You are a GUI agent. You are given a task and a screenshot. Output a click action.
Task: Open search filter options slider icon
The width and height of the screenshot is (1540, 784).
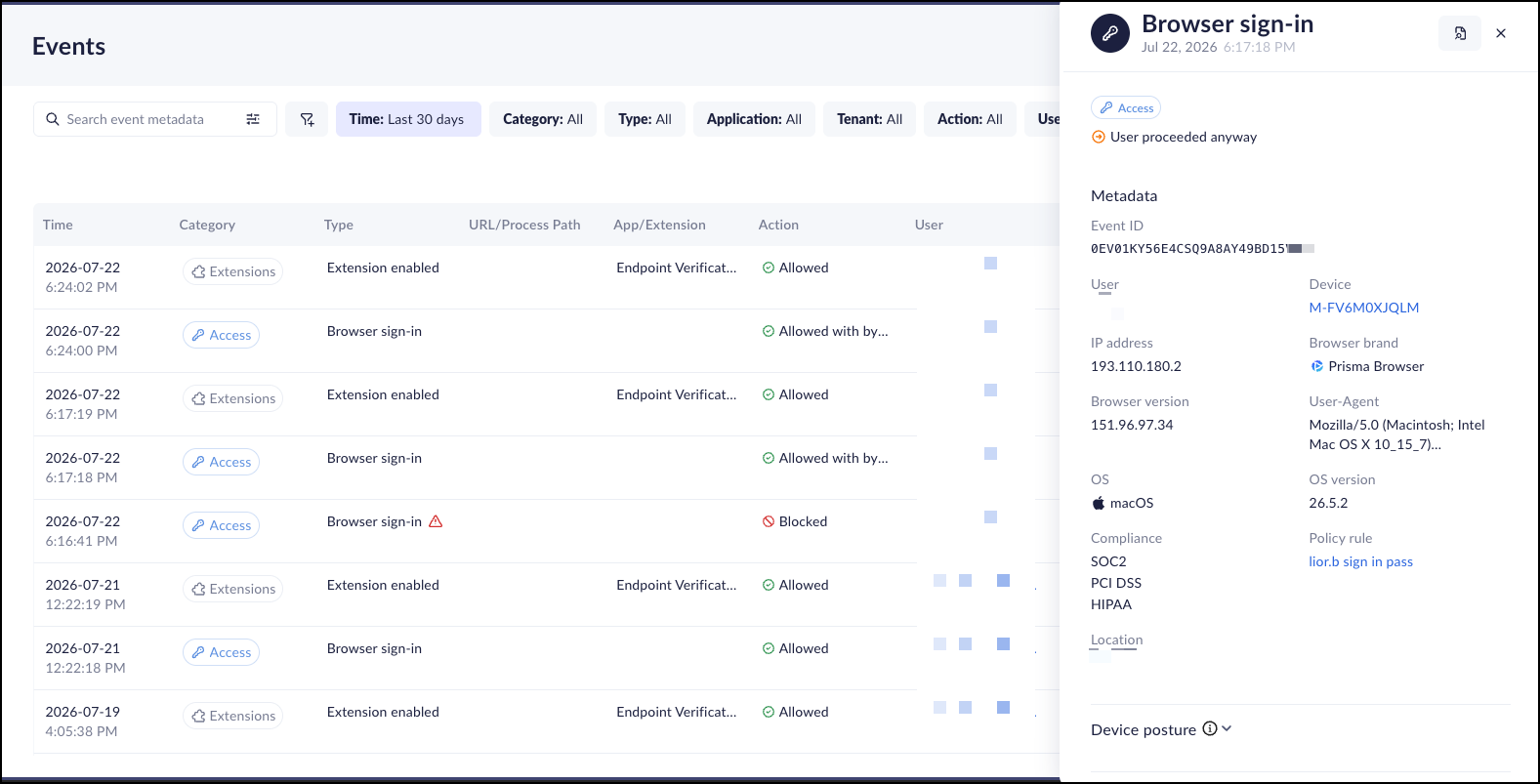253,119
